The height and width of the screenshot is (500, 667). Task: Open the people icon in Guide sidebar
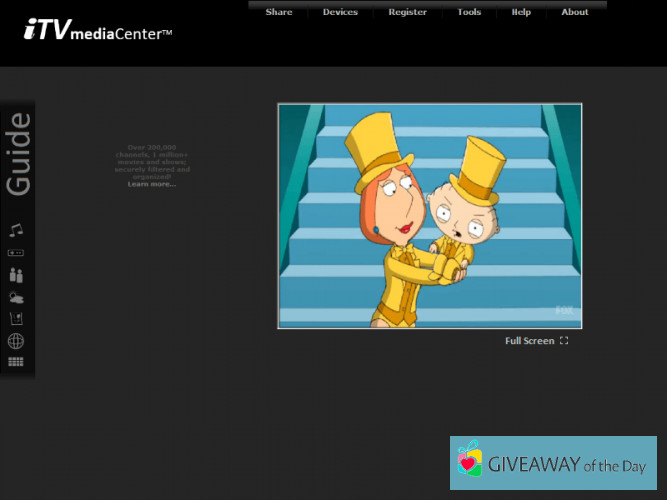pyautogui.click(x=16, y=275)
